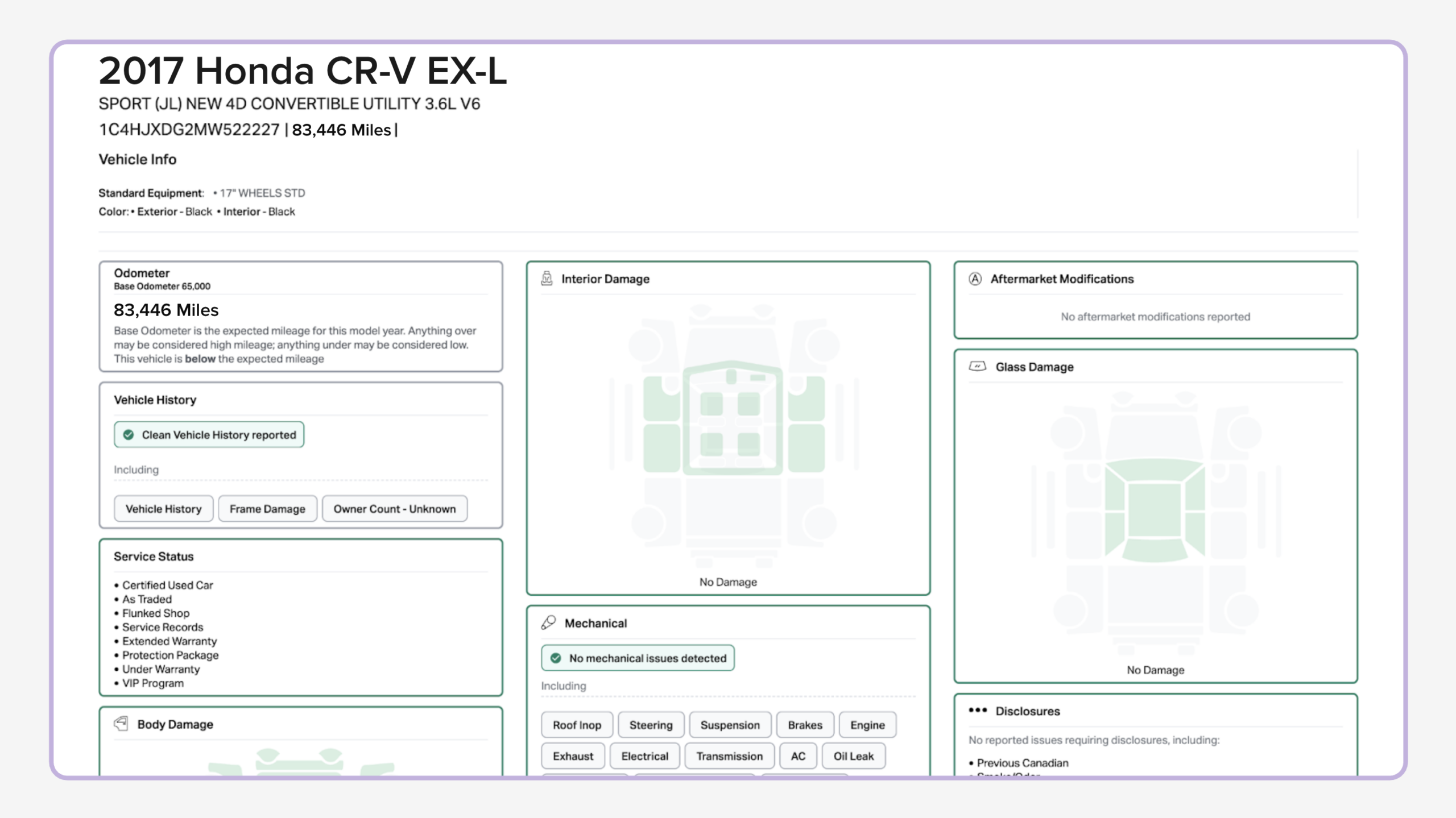Select the Owner Count - Unknown tag

395,509
